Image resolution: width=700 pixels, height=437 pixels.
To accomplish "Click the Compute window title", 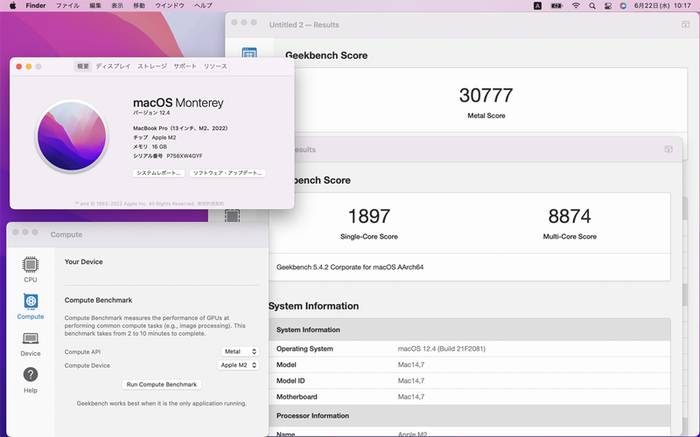I will click(x=66, y=234).
